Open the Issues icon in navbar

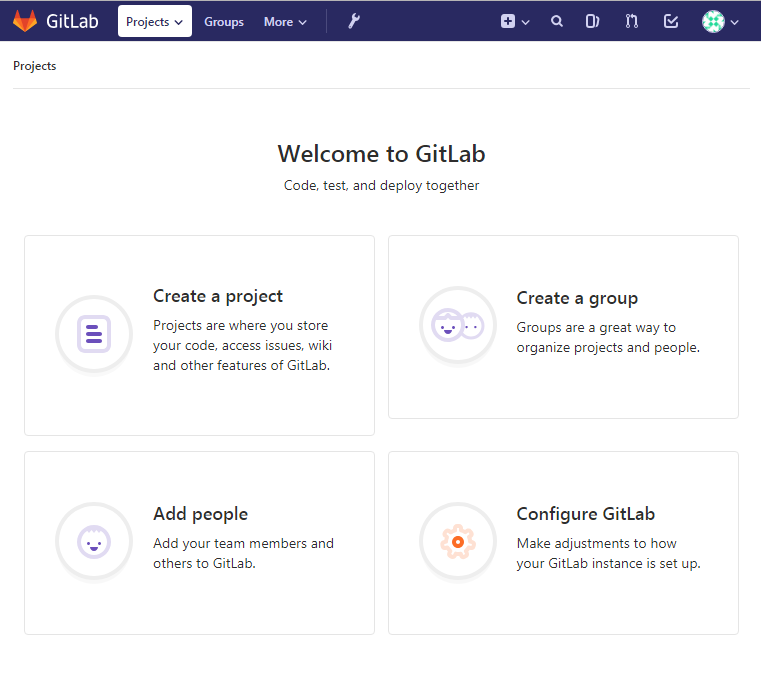(592, 21)
